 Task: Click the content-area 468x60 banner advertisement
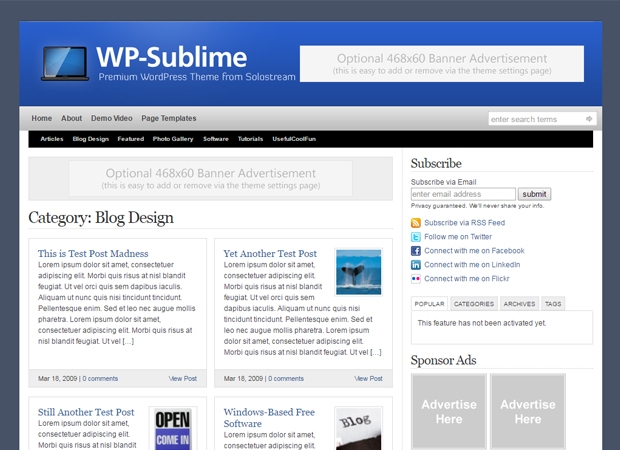(x=211, y=178)
